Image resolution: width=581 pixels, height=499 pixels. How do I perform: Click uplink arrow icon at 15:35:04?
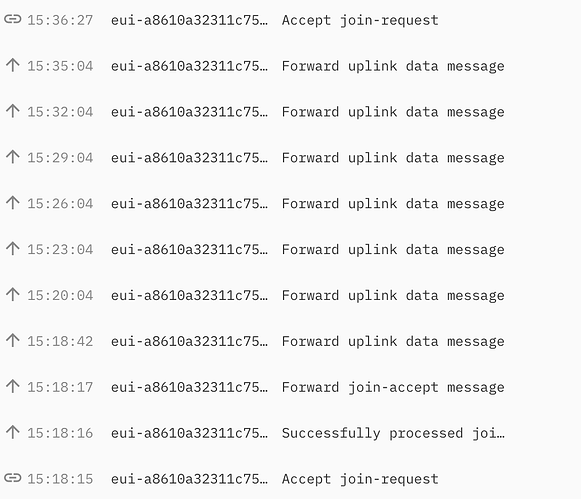pos(13,65)
